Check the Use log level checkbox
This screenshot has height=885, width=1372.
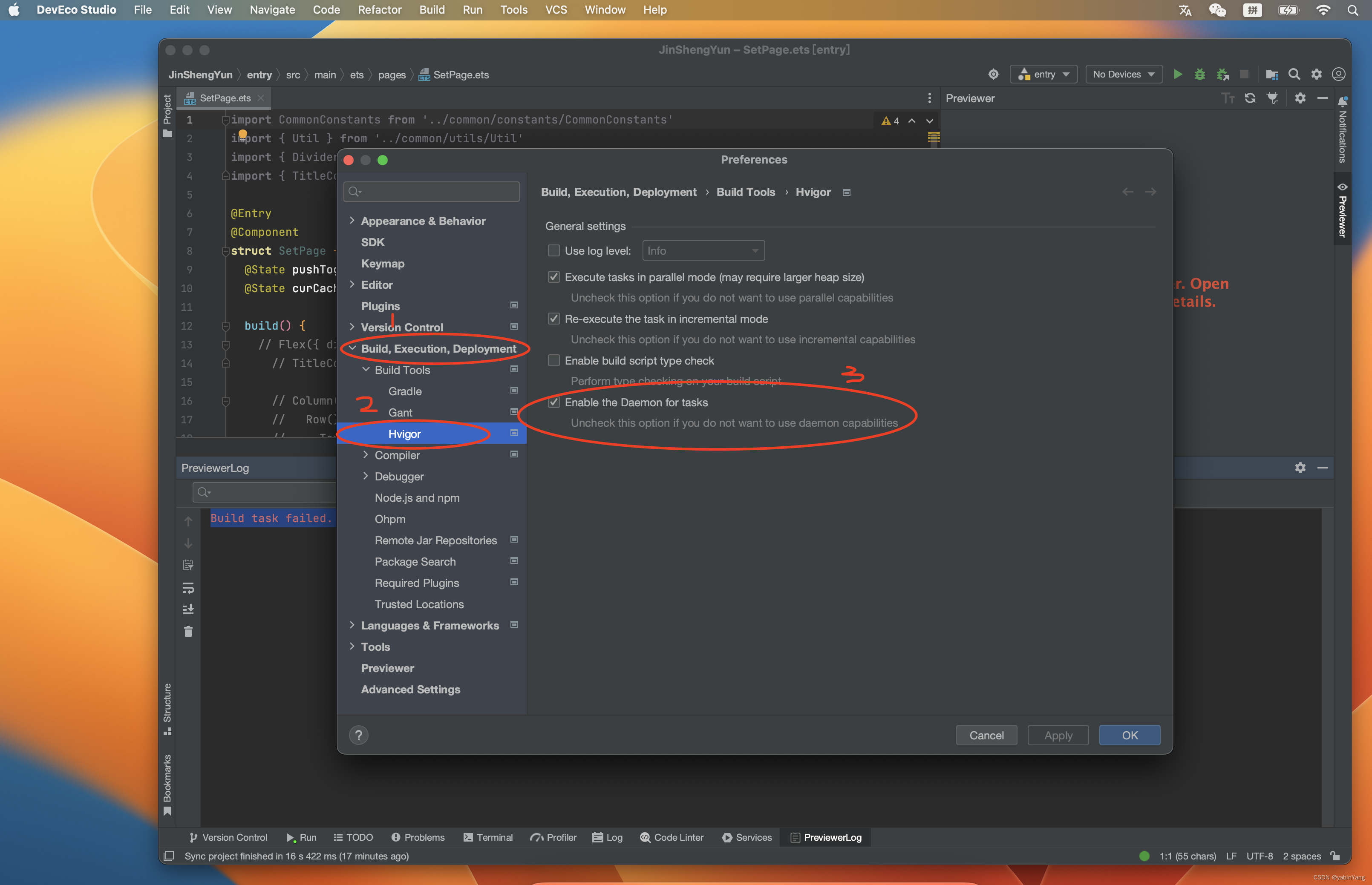553,250
